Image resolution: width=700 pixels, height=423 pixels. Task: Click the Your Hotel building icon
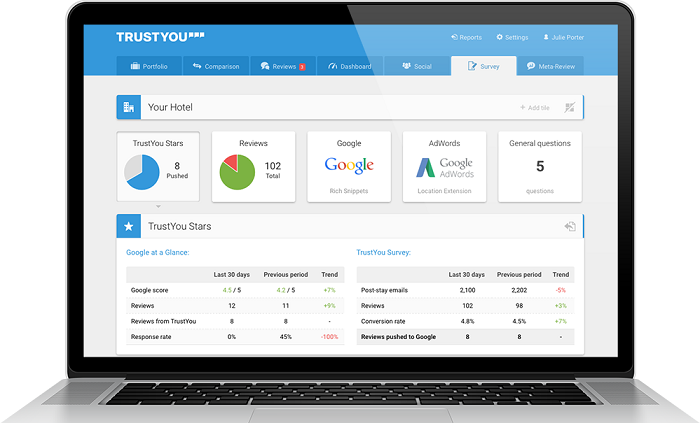[x=127, y=107]
